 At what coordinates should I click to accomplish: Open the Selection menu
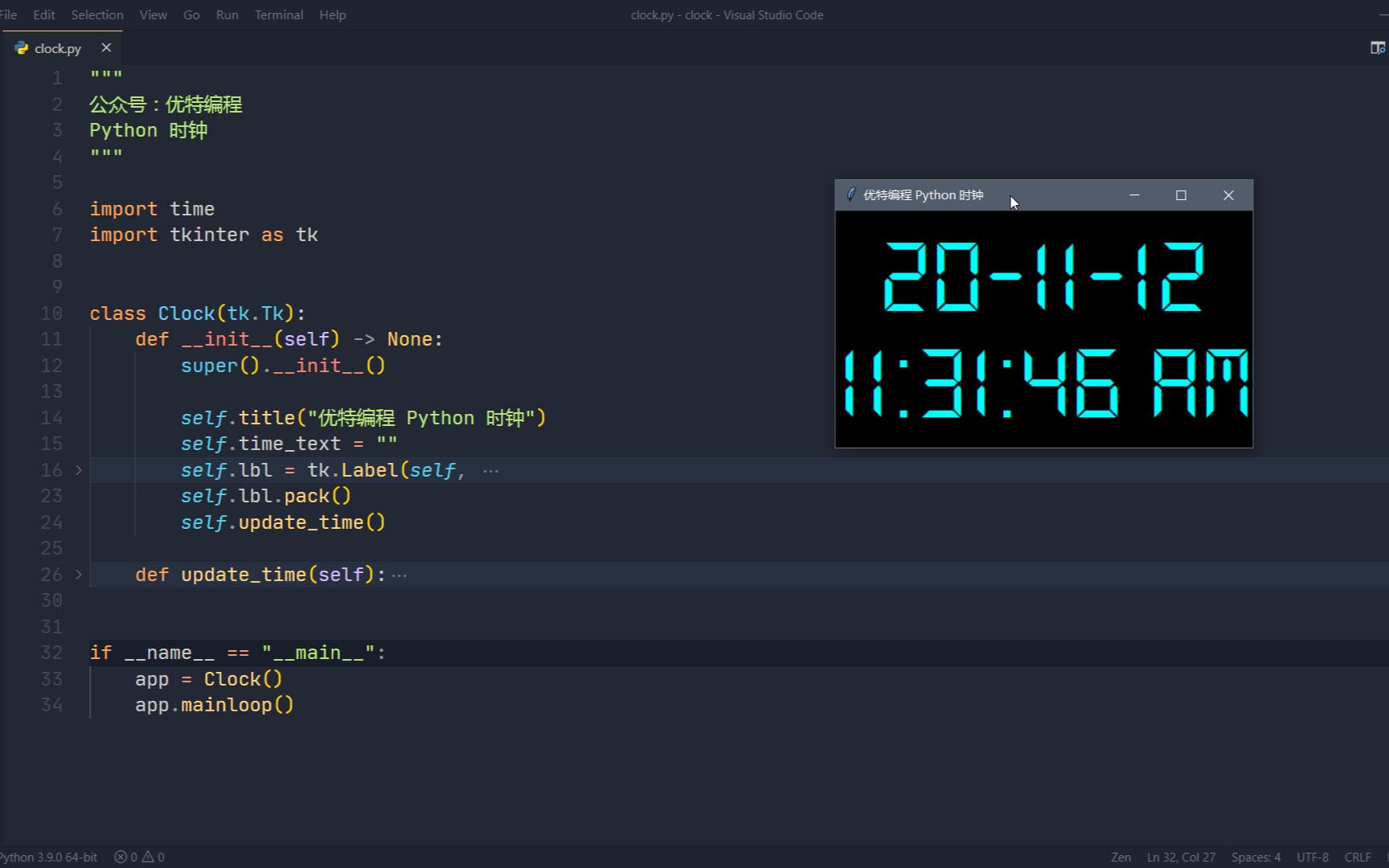[x=97, y=14]
